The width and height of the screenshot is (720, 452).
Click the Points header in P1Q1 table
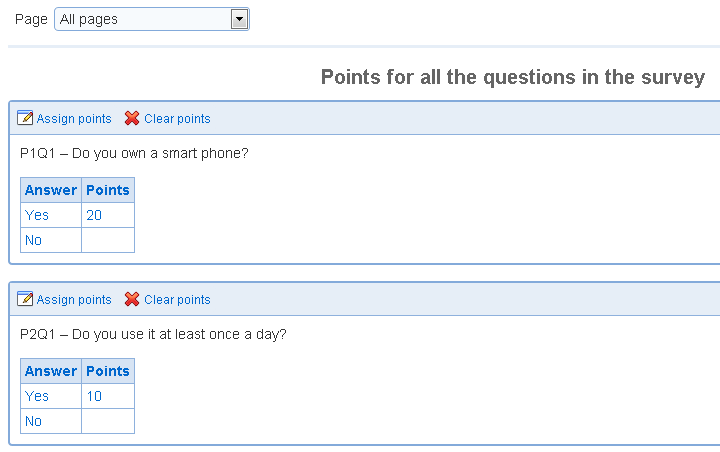pos(108,190)
